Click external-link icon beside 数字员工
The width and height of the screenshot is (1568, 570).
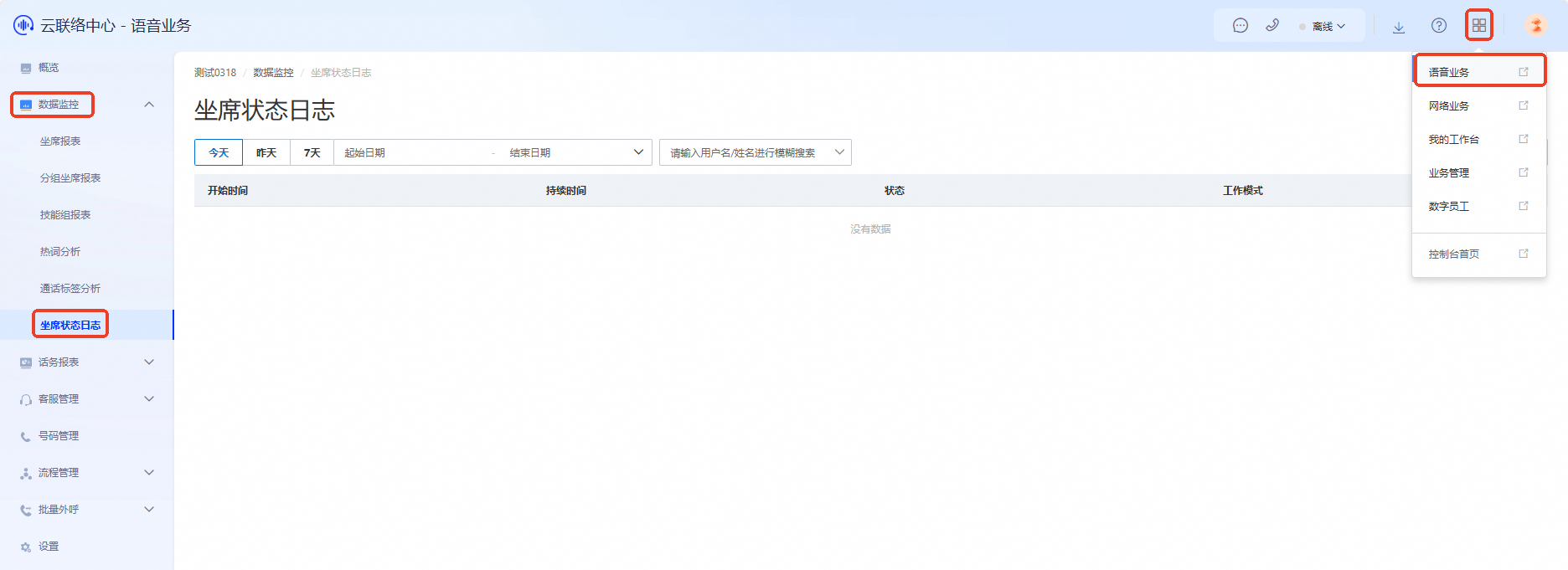click(1524, 206)
